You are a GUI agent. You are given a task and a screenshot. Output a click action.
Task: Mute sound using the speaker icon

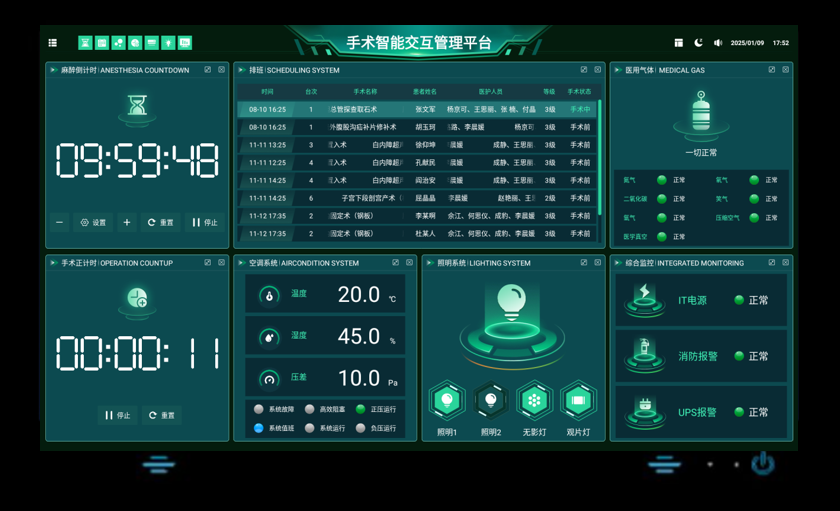(x=717, y=43)
